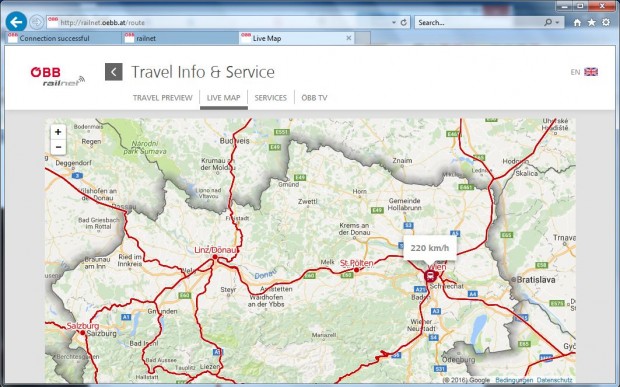Viewport: 620px width, 387px height.
Task: Open Google Bedingungen terms link
Action: pyautogui.click(x=514, y=380)
